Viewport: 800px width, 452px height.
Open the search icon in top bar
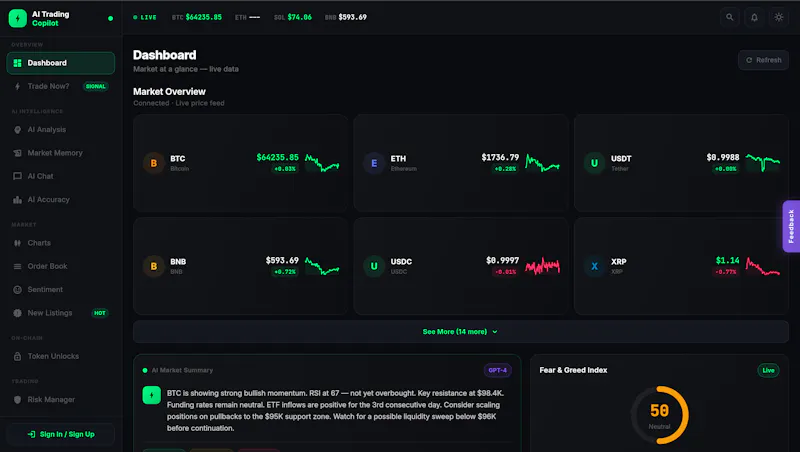pyautogui.click(x=730, y=17)
